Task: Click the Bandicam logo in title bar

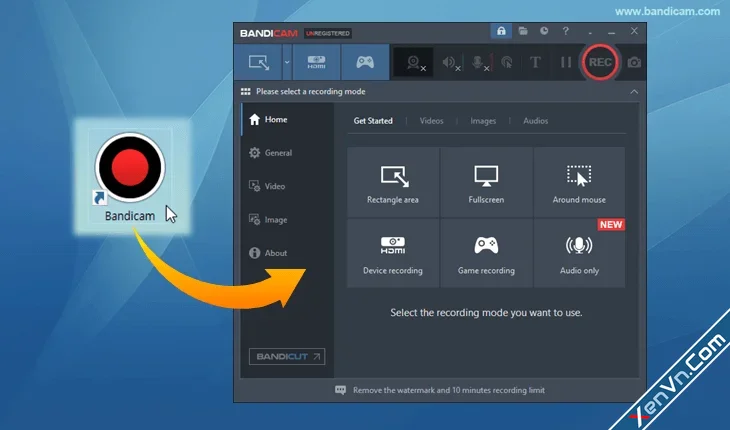Action: (269, 34)
